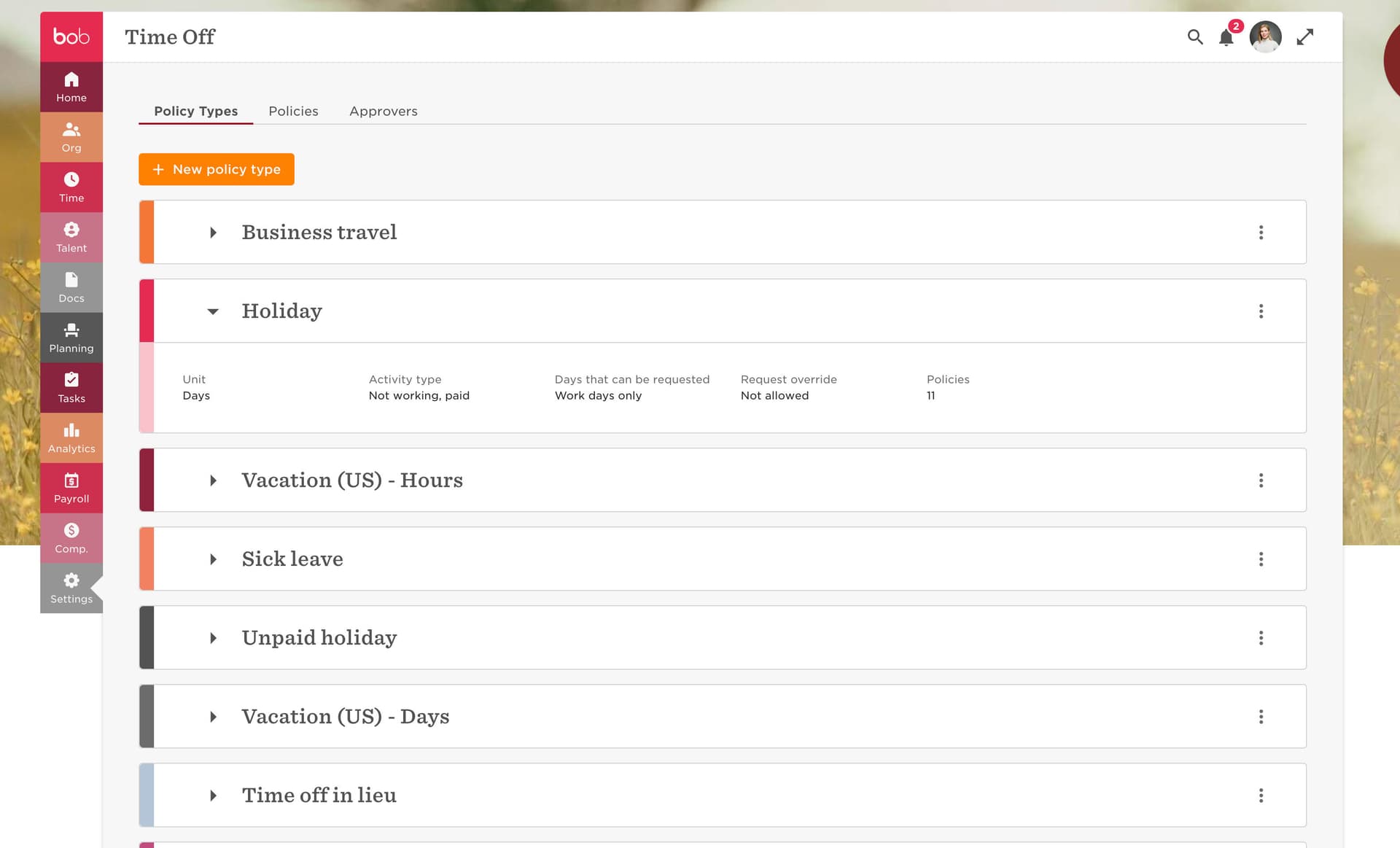Viewport: 1400px width, 848px height.
Task: Open Vacation (US) - Days options menu
Action: coord(1261,717)
